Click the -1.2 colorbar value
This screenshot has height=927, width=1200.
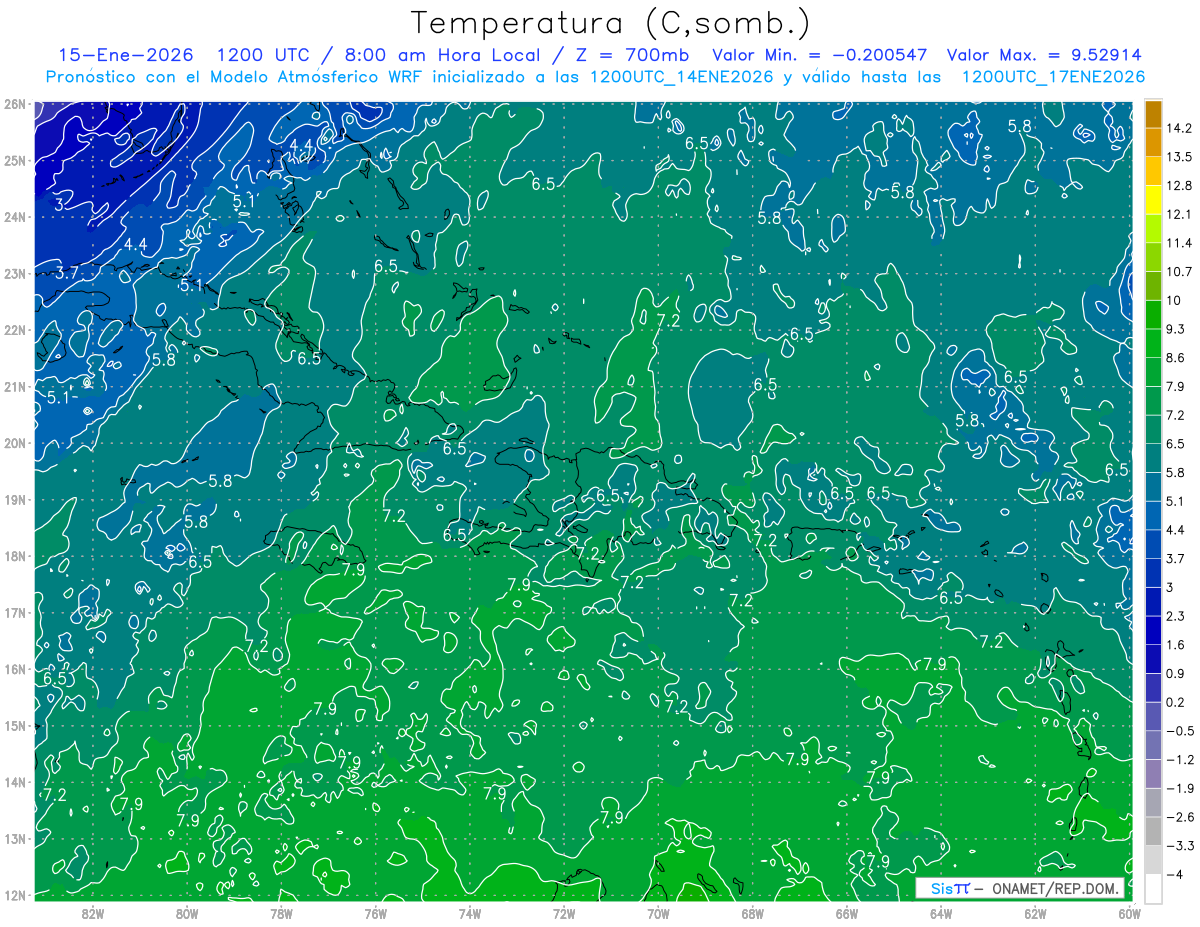pos(1180,760)
